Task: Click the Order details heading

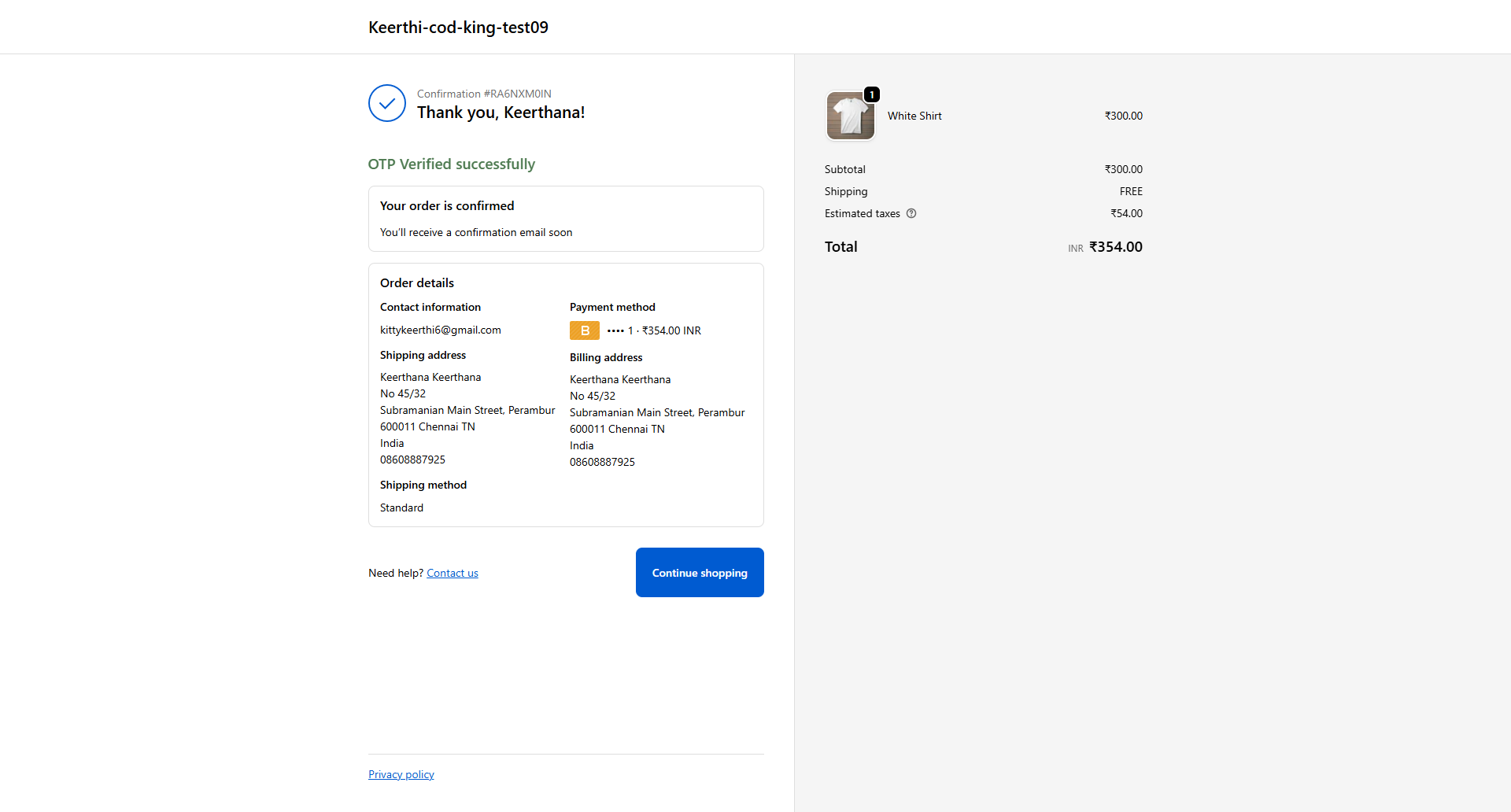Action: point(416,282)
